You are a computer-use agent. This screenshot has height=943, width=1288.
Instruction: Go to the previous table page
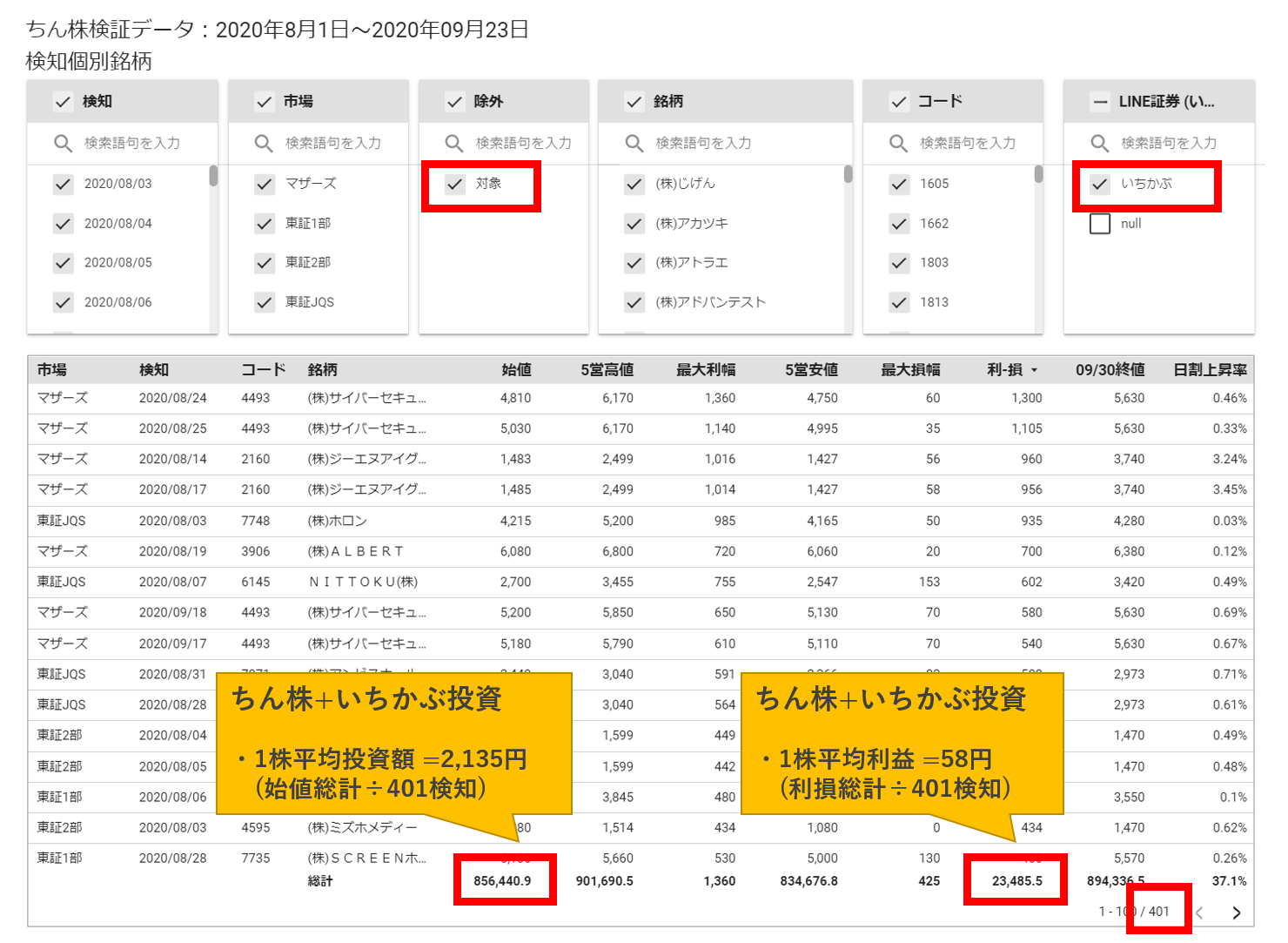[x=1200, y=913]
